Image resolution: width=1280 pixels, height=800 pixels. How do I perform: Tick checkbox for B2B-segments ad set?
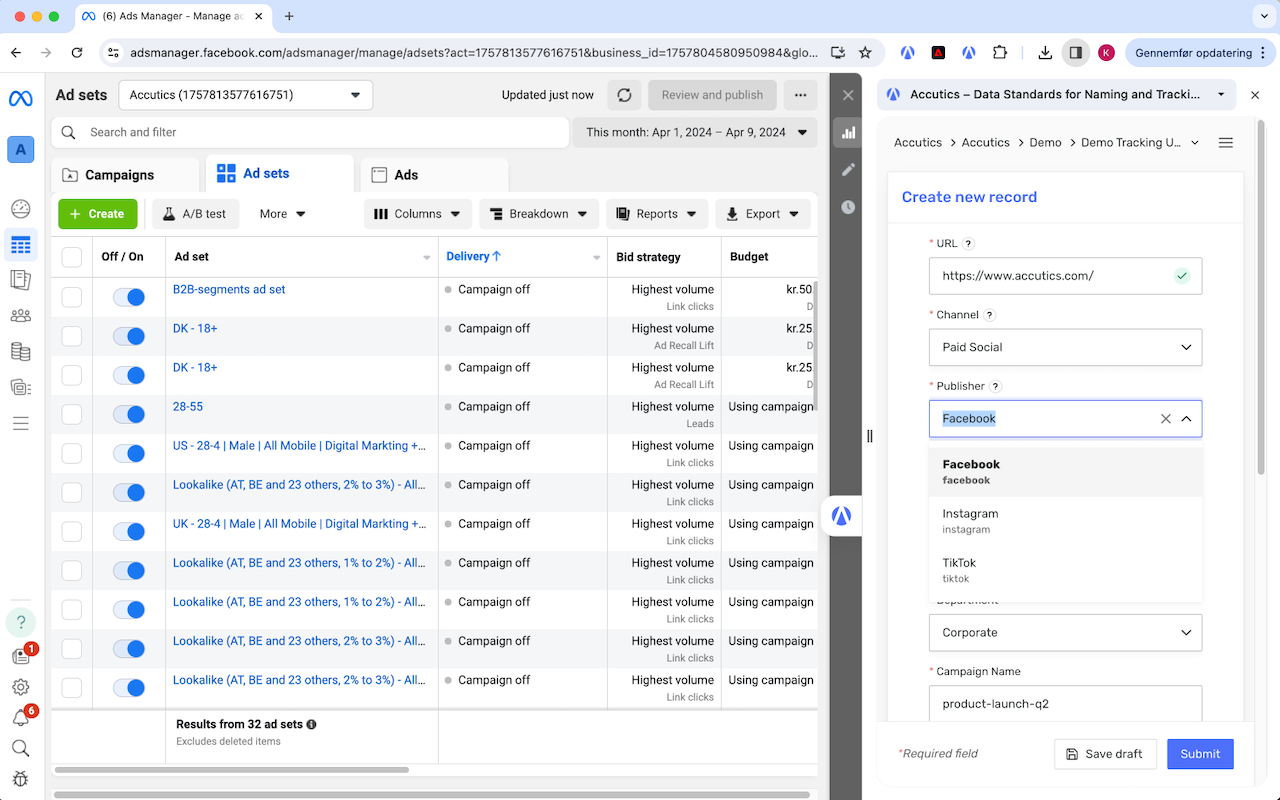click(x=72, y=297)
